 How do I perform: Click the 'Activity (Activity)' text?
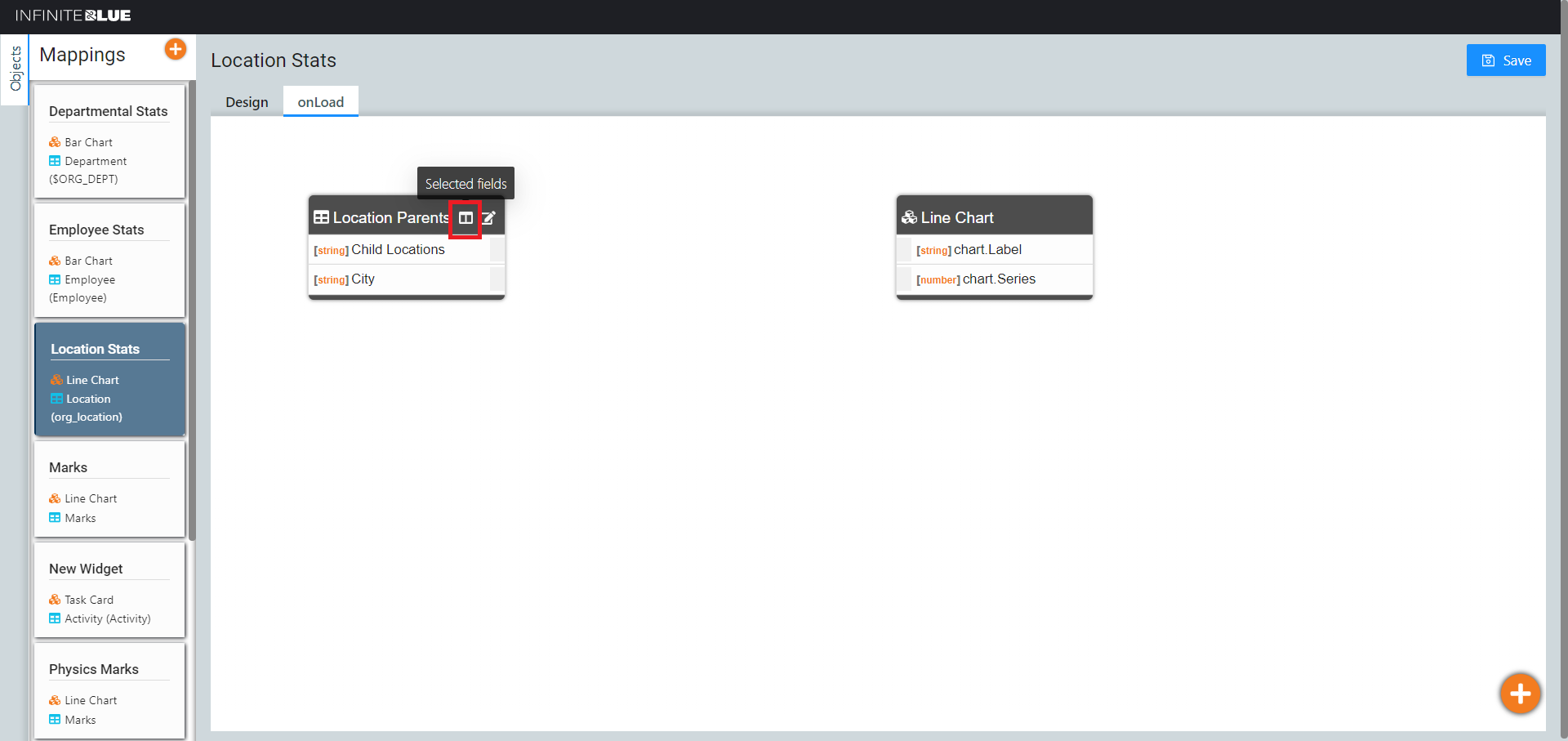(x=108, y=618)
